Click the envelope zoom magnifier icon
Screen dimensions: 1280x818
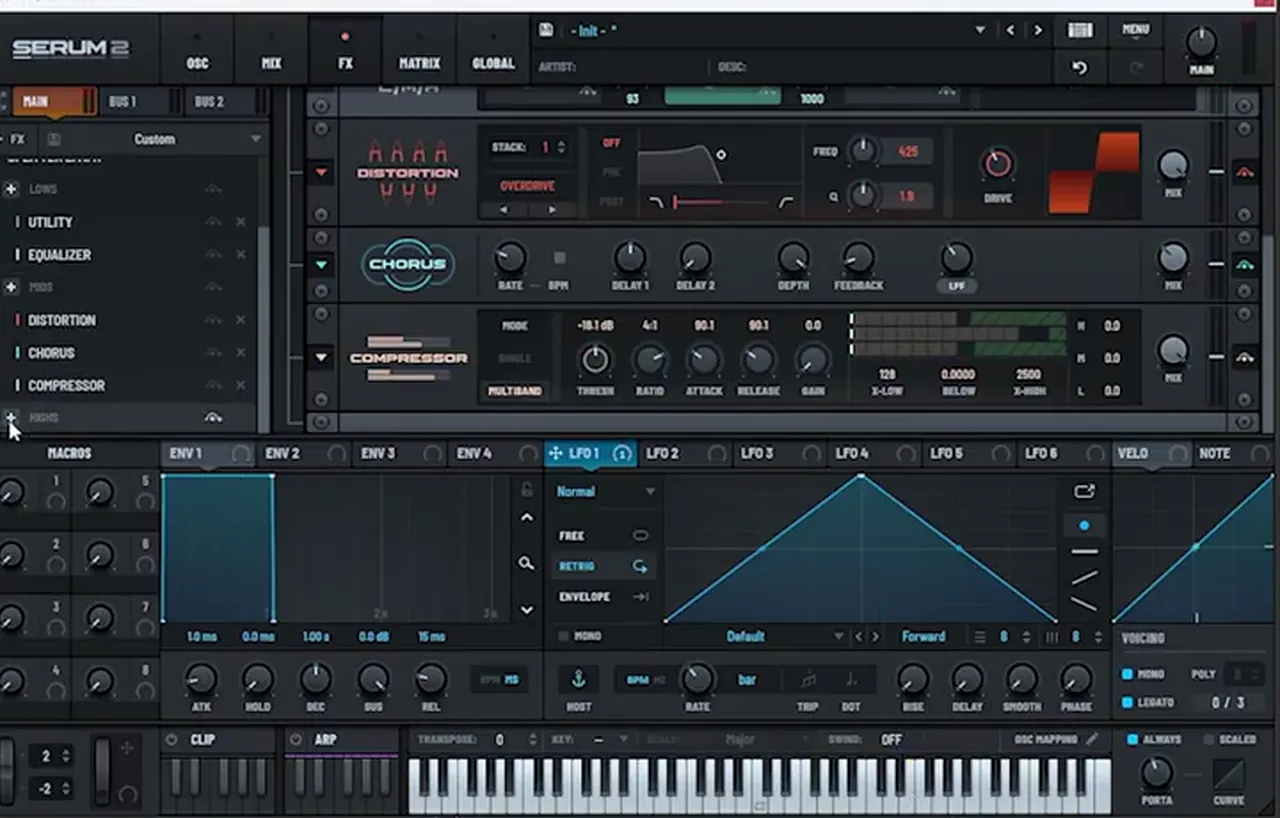coord(526,564)
